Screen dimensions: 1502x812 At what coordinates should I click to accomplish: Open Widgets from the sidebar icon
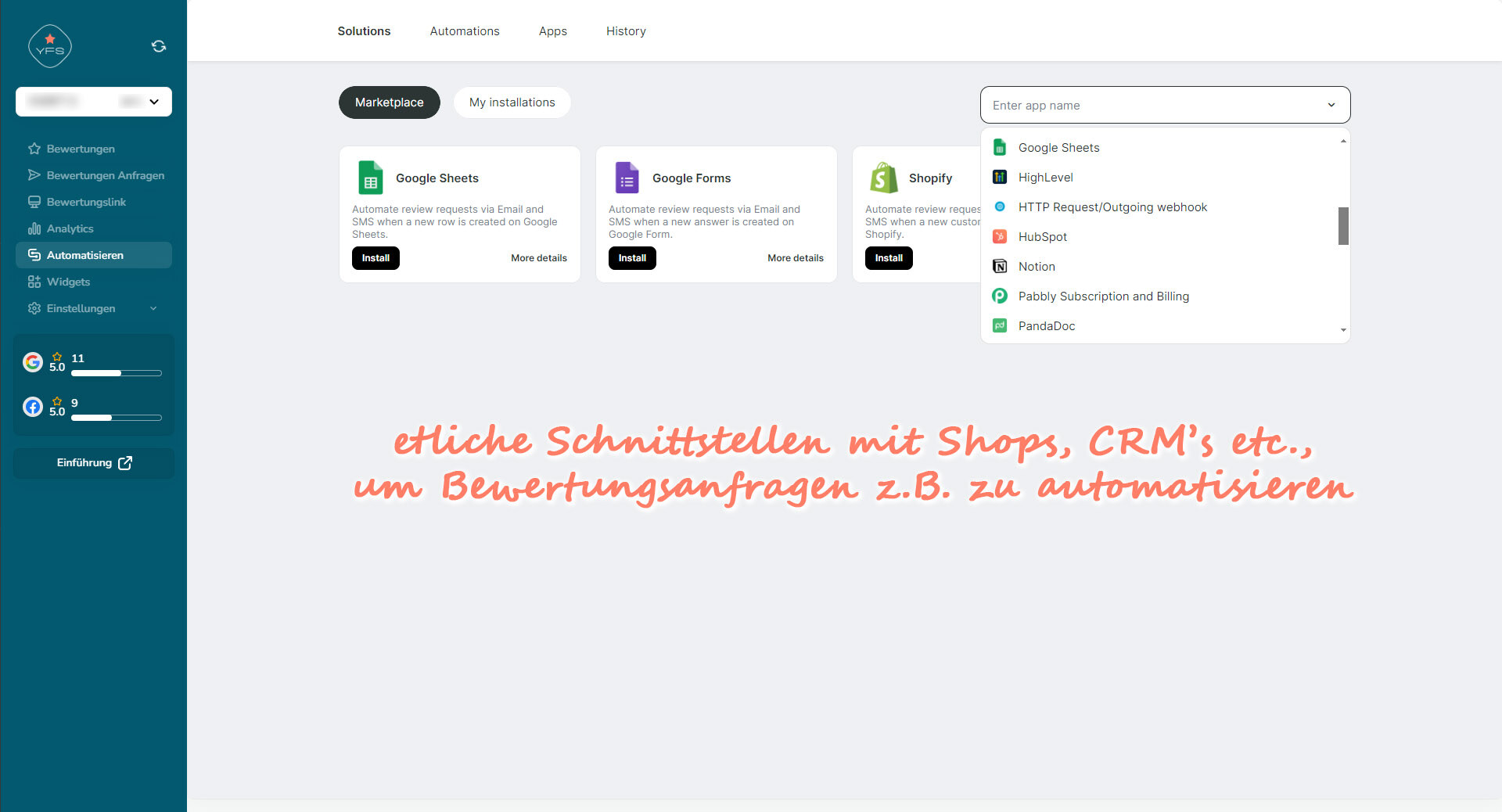pos(34,282)
